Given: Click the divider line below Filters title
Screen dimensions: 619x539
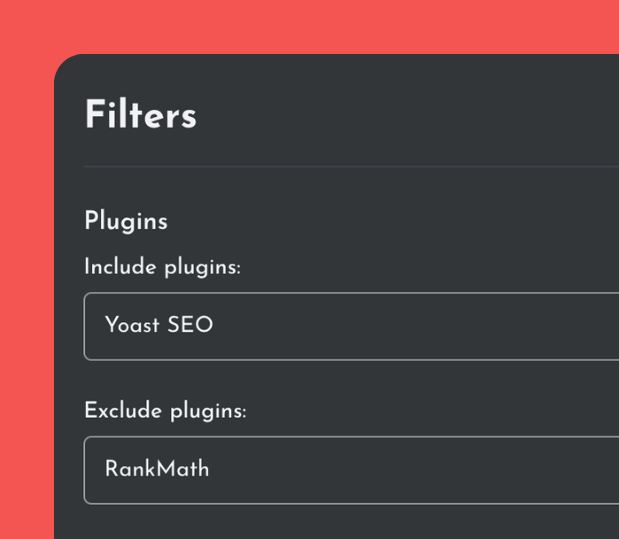Looking at the screenshot, I should coord(350,166).
